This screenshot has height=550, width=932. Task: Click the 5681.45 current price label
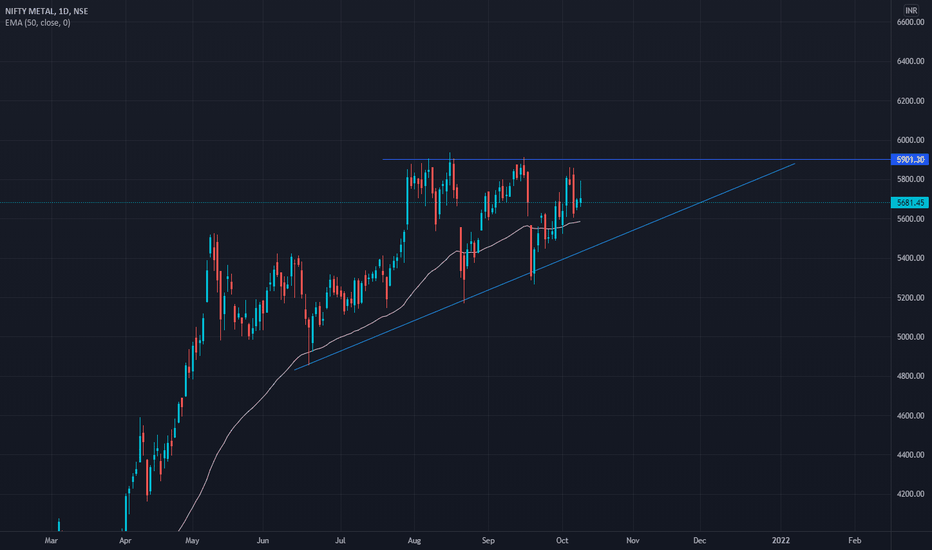(910, 203)
